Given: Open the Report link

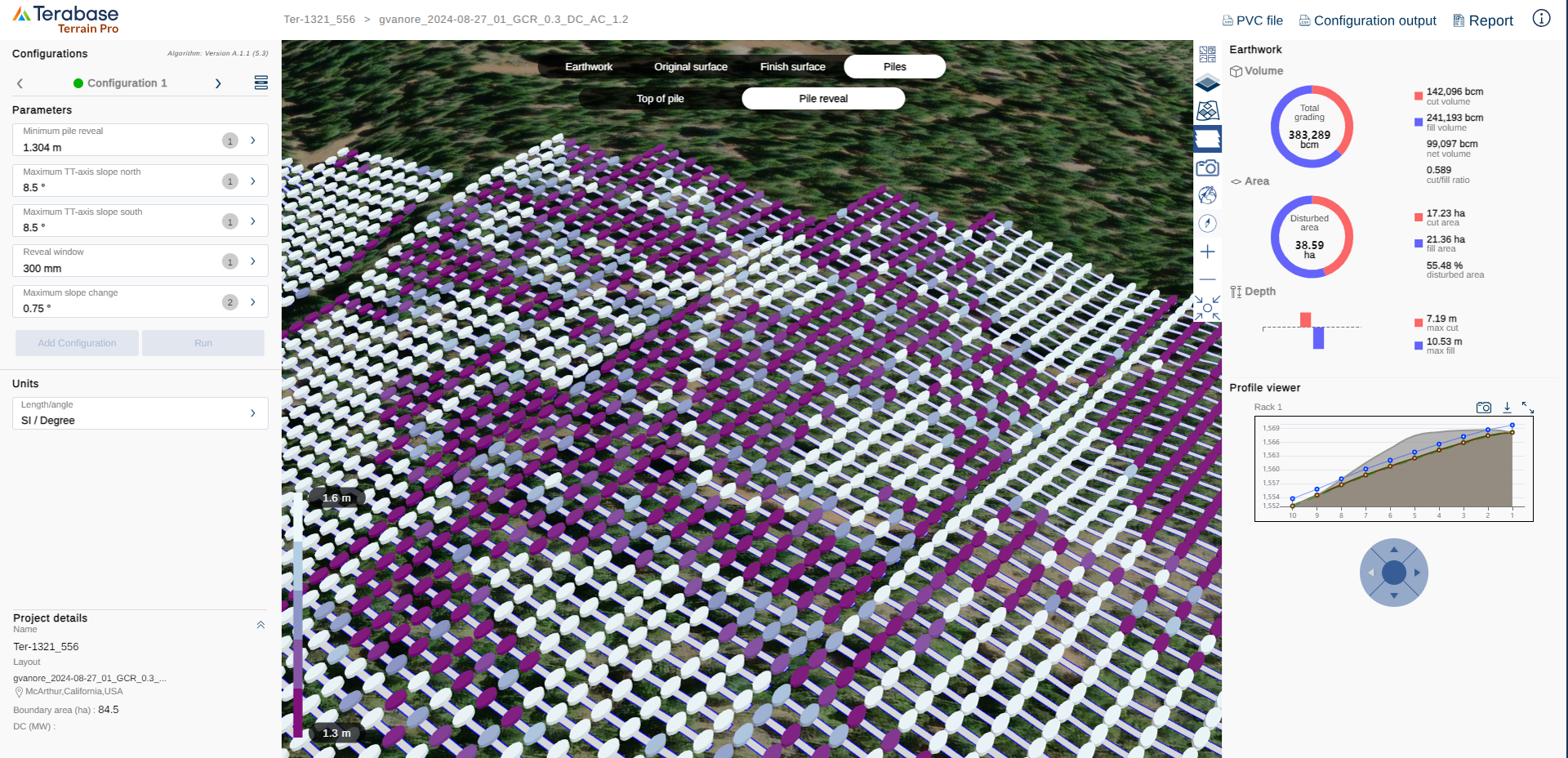Looking at the screenshot, I should 1483,20.
